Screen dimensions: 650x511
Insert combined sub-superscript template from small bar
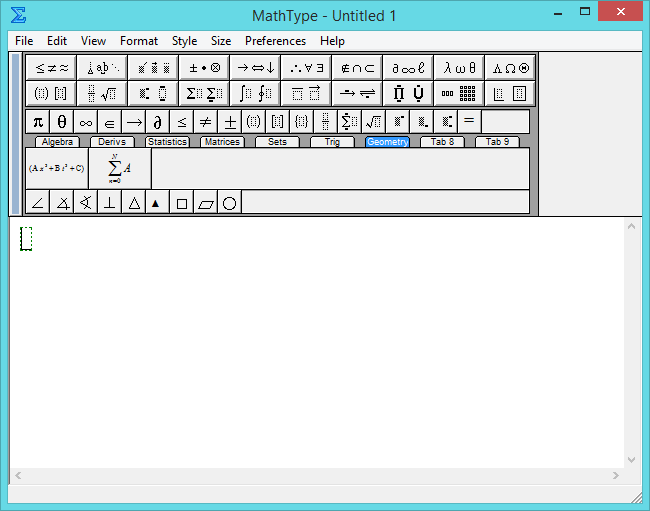(x=446, y=122)
